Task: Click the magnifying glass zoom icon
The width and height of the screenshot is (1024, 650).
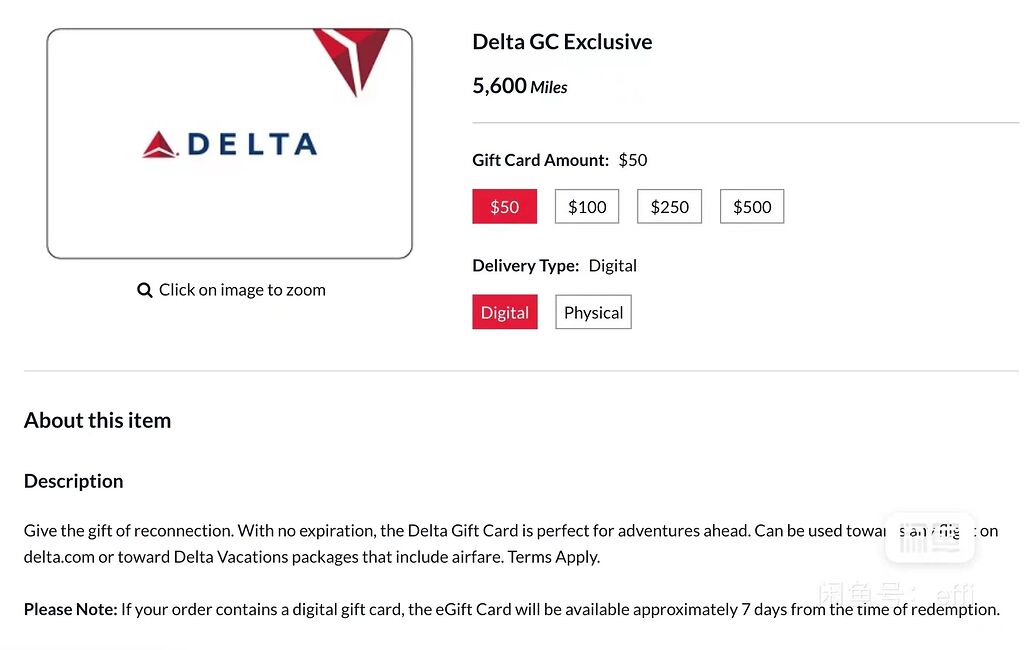Action: tap(145, 289)
